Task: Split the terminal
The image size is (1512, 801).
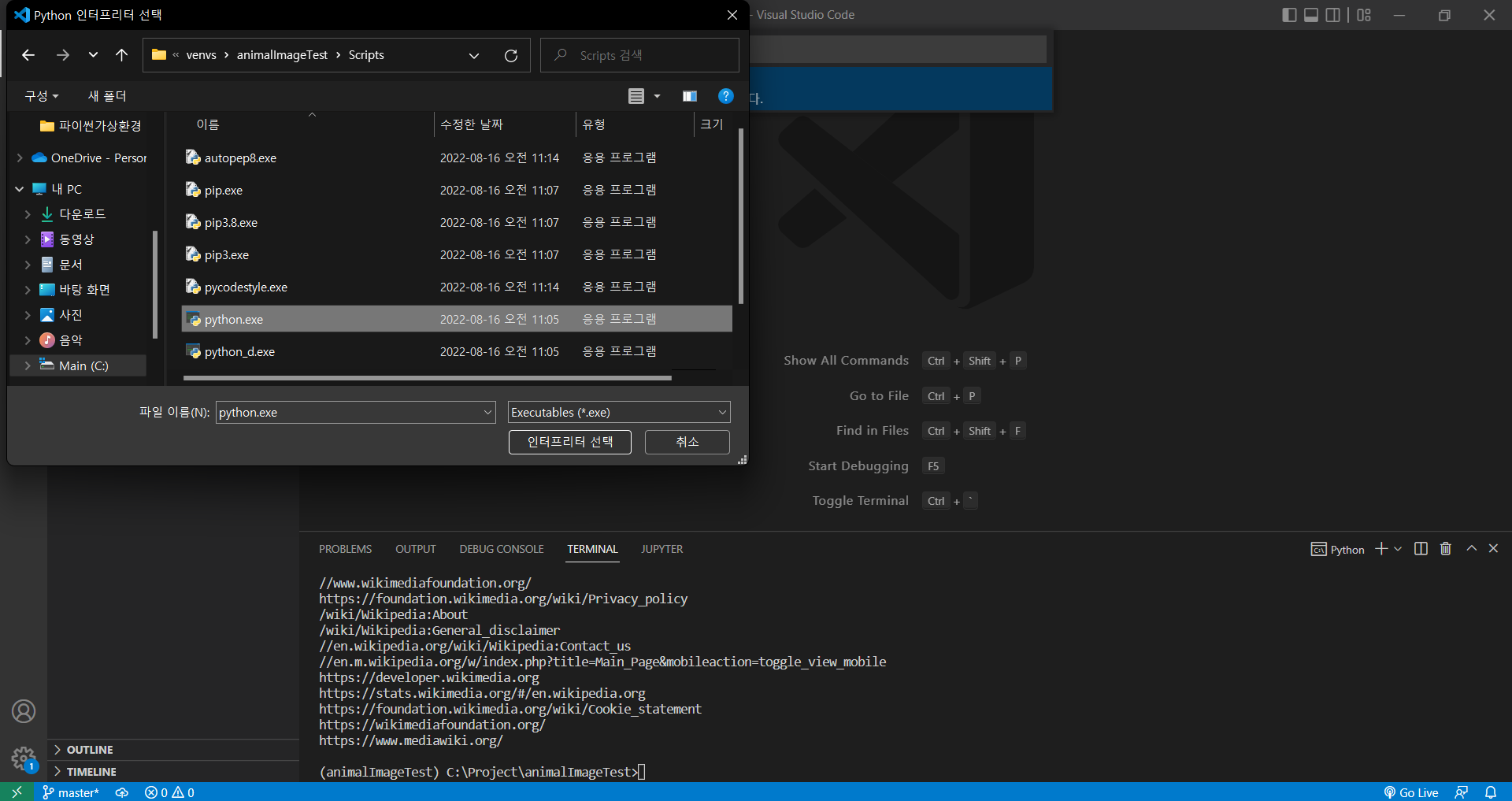Action: click(x=1421, y=549)
